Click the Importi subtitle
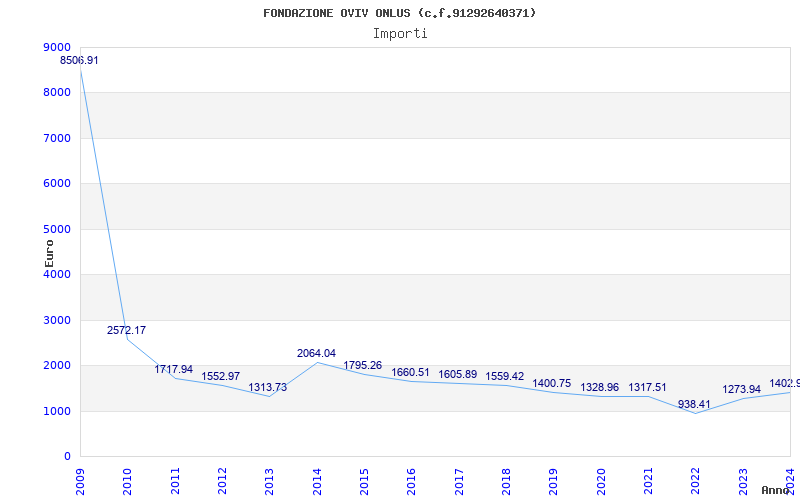This screenshot has width=800, height=500. pyautogui.click(x=400, y=33)
